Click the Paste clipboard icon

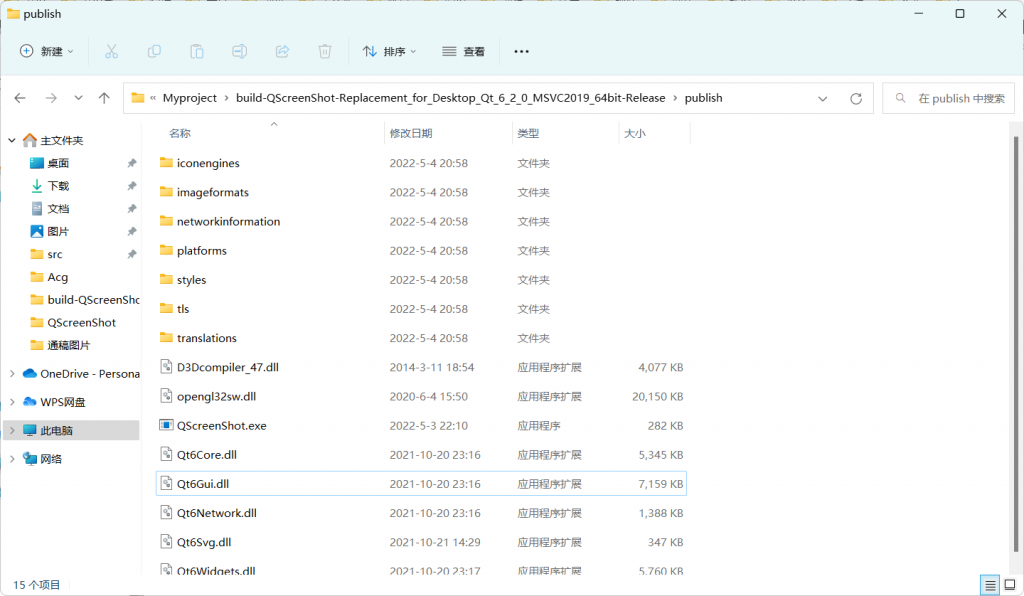(x=197, y=52)
